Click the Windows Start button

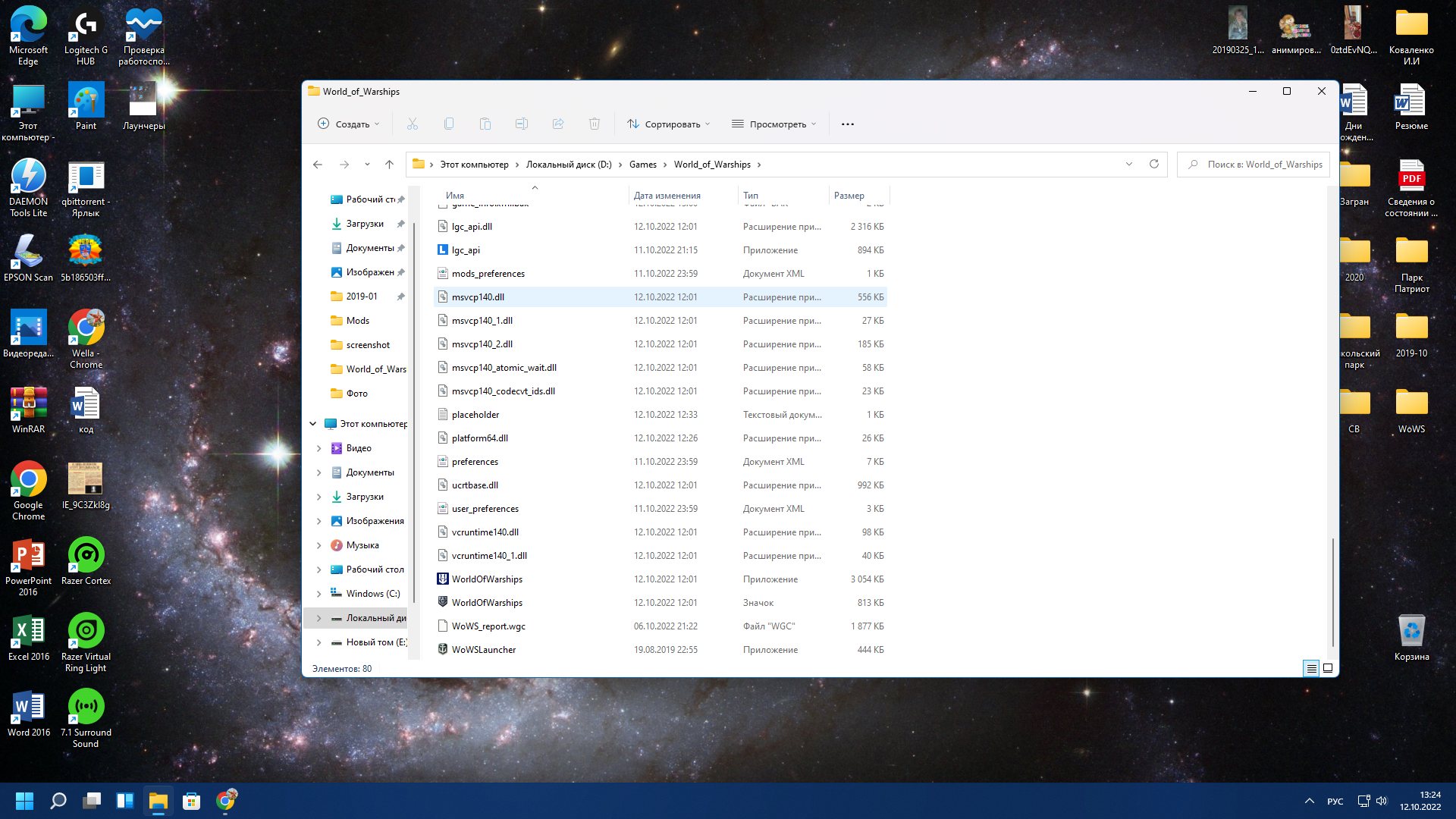(24, 801)
